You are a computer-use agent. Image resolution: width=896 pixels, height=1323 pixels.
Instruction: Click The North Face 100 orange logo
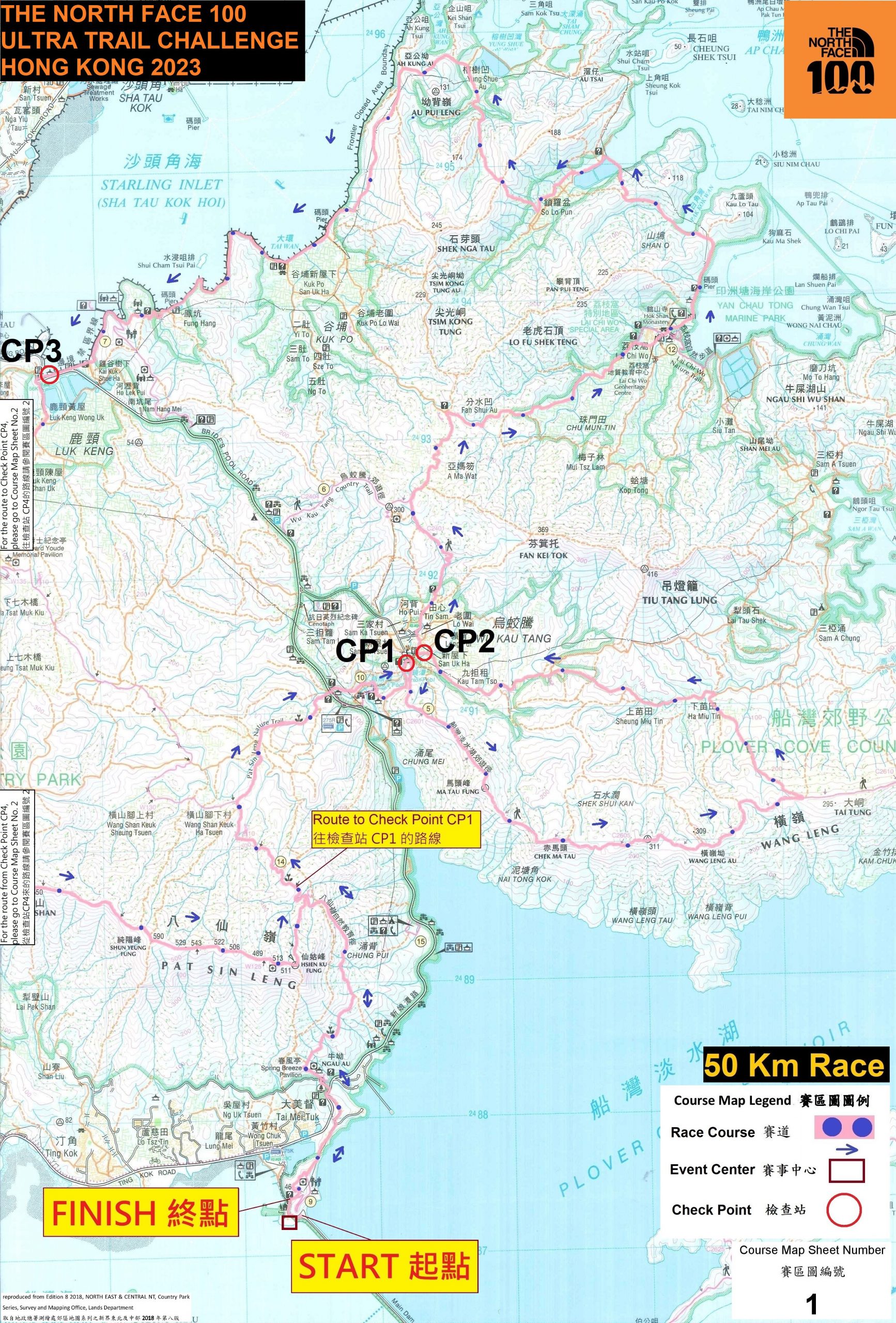tap(840, 59)
